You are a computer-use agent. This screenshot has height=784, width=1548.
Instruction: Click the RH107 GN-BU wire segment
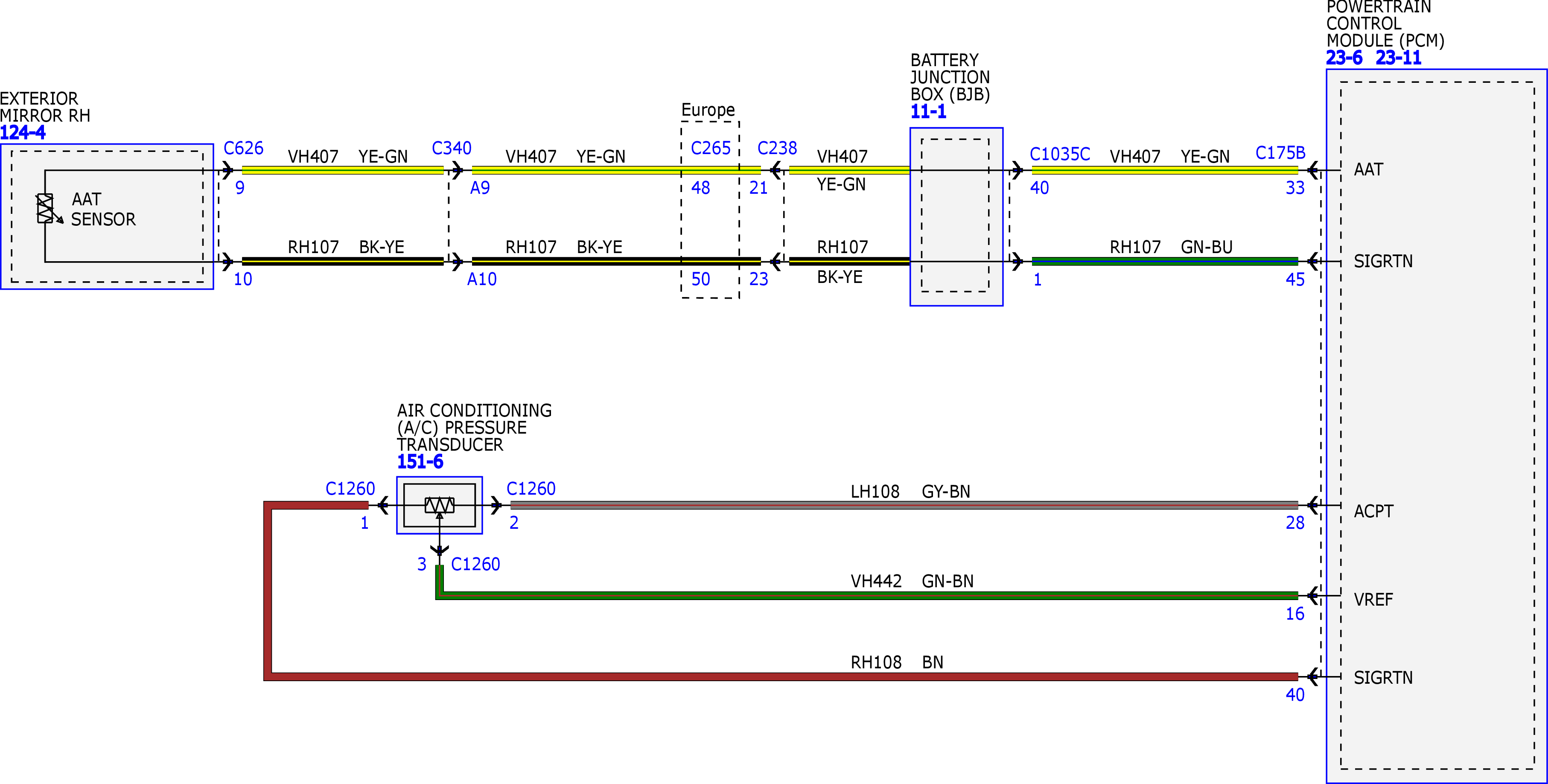[1165, 261]
